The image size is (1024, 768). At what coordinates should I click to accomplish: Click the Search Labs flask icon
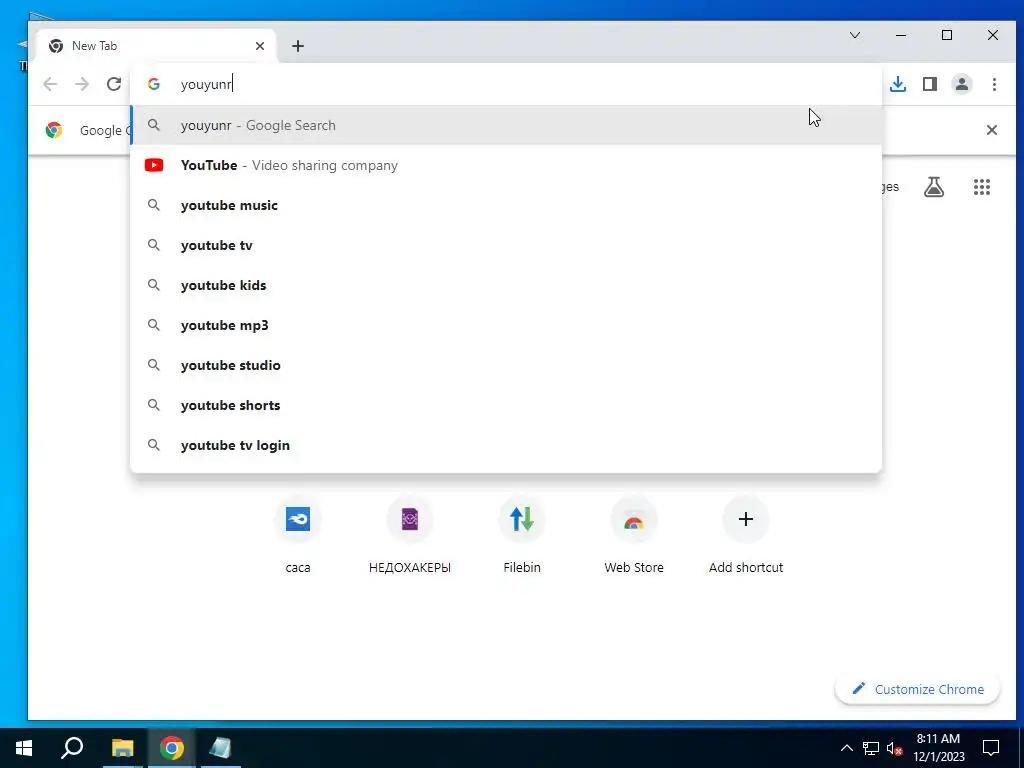click(x=934, y=187)
